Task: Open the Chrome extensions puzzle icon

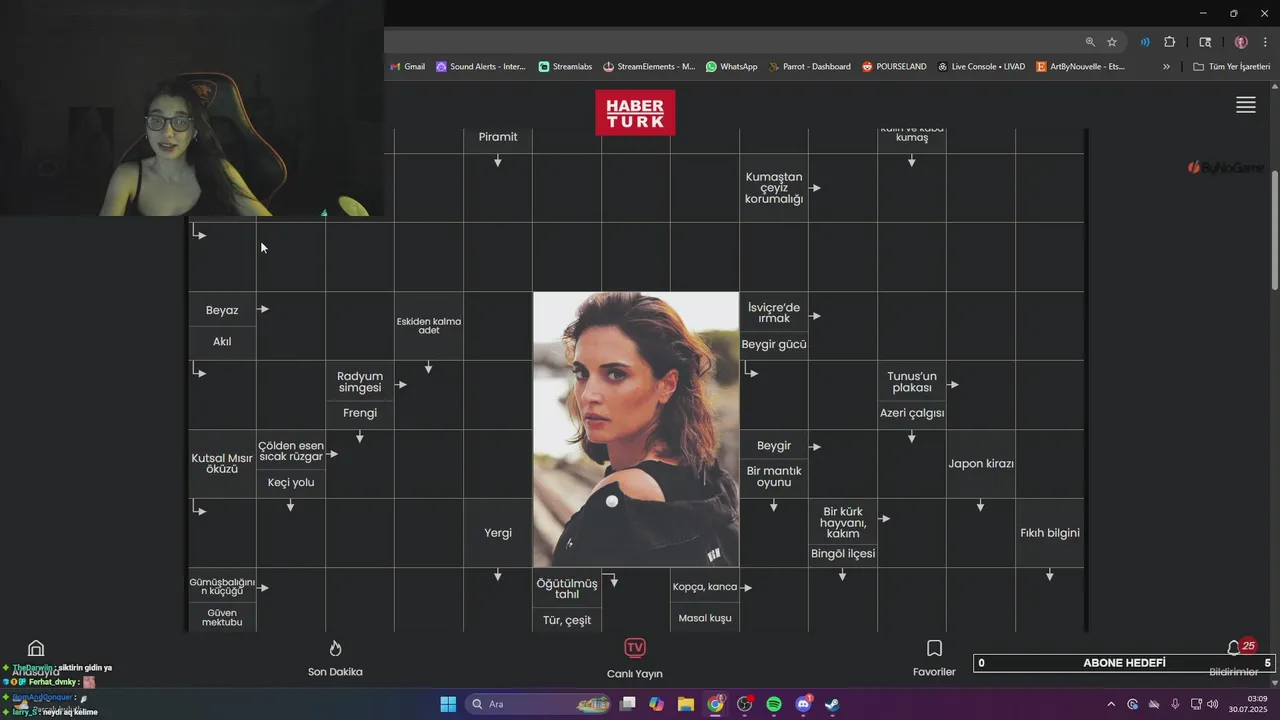Action: [x=1170, y=42]
